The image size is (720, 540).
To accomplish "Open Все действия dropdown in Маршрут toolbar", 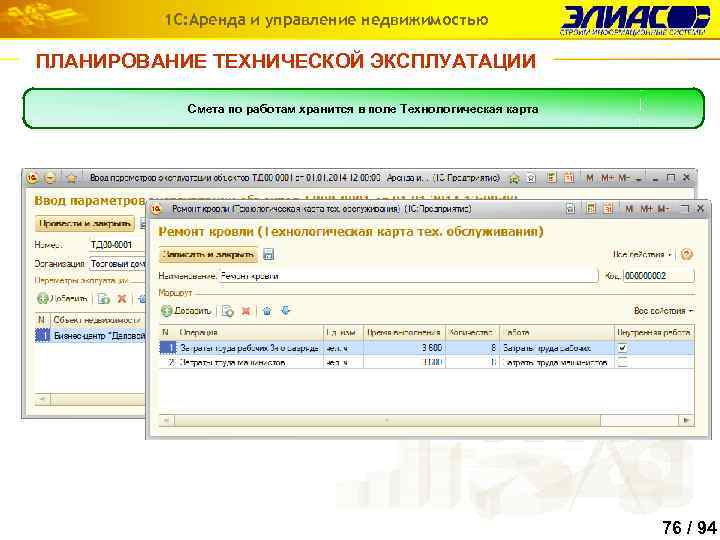I will pyautogui.click(x=663, y=311).
